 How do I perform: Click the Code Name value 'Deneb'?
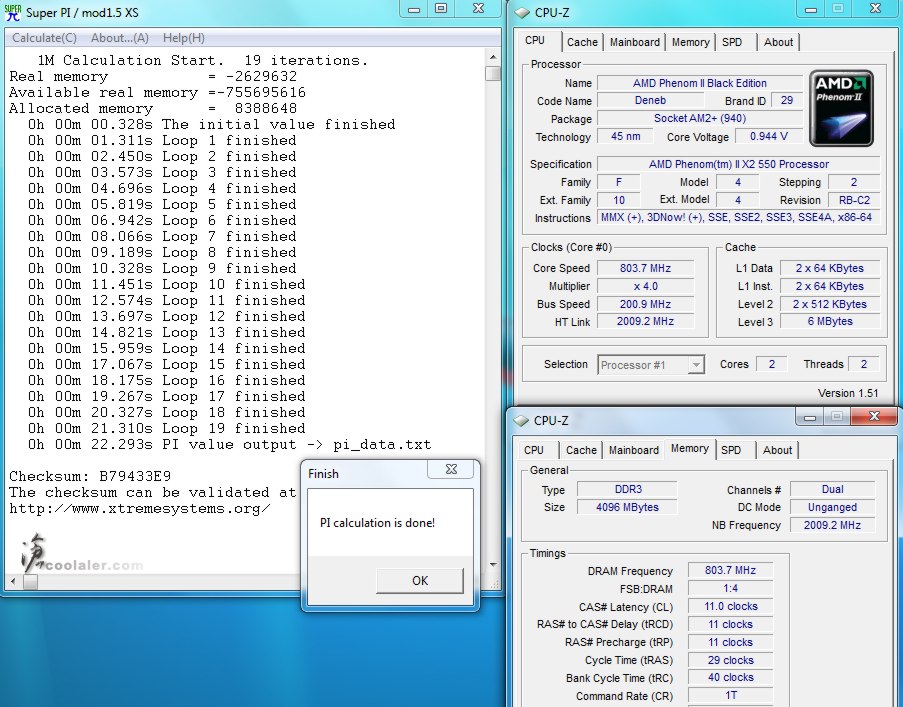[650, 100]
